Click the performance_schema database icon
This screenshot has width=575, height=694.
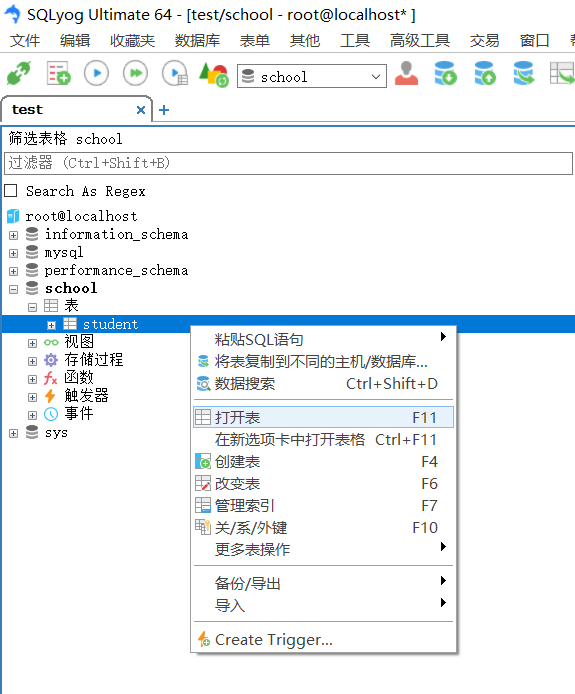tap(32, 270)
